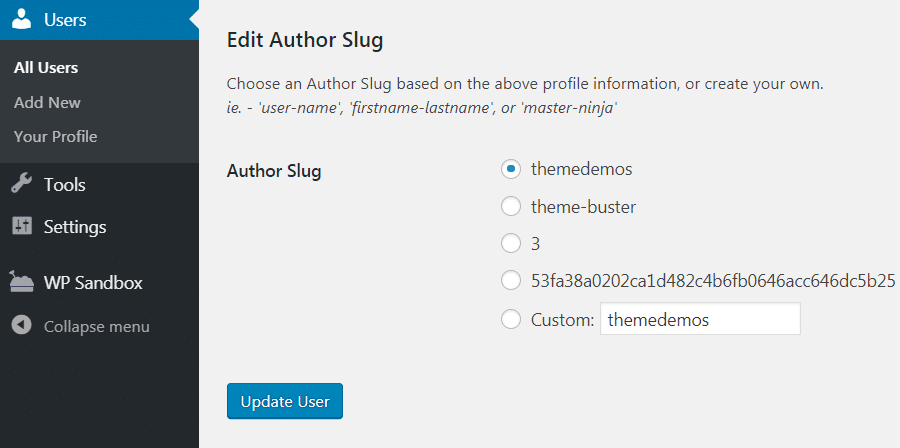Click into the Custom slug text field

pos(700,320)
